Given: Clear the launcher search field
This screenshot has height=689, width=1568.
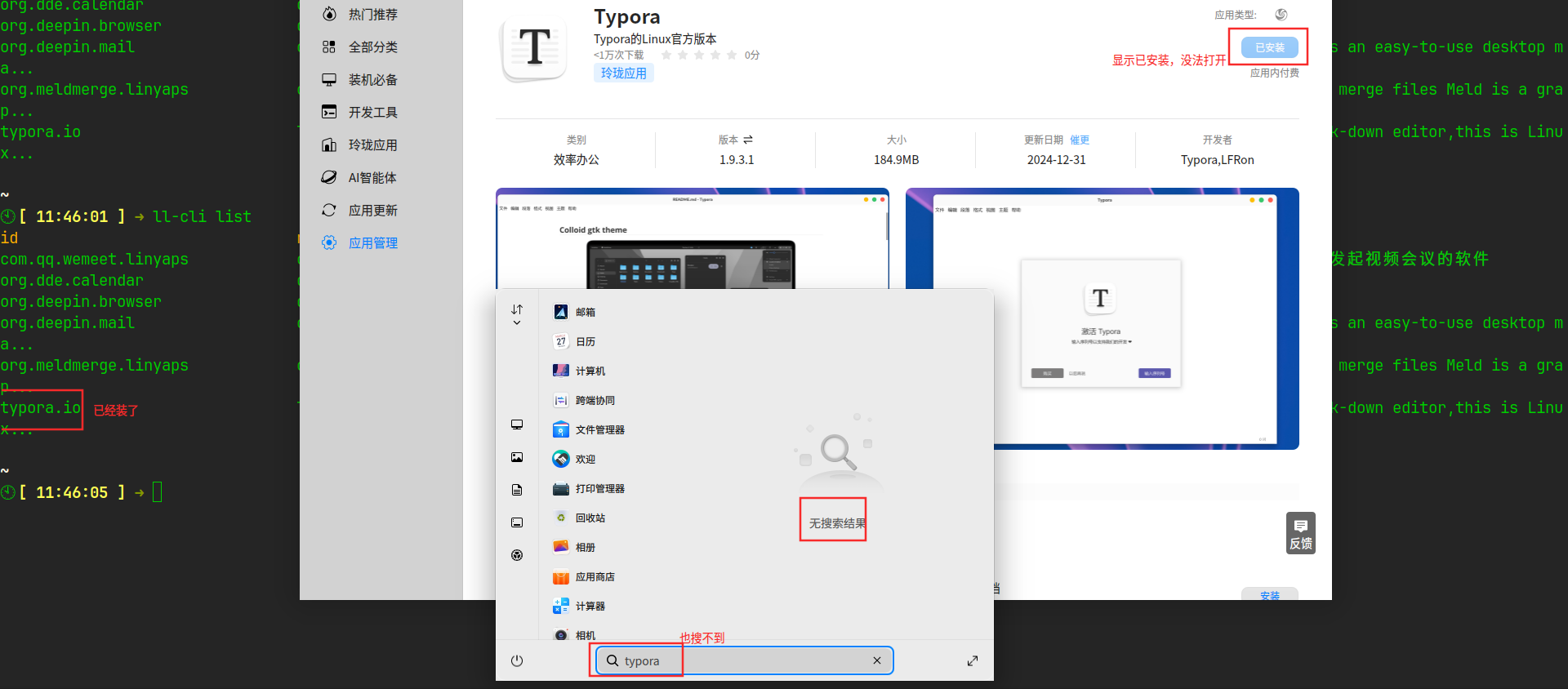Looking at the screenshot, I should (877, 660).
